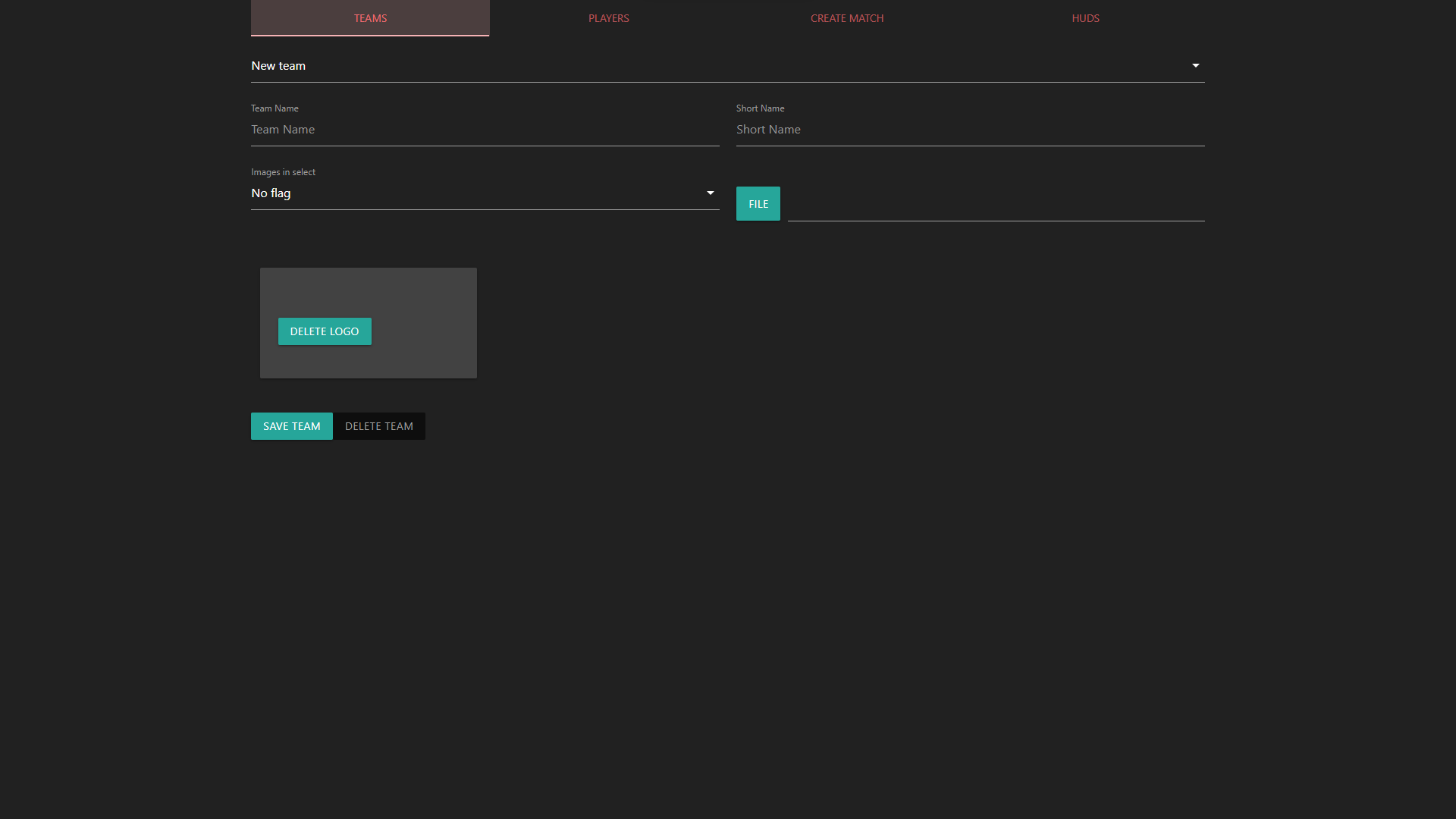This screenshot has height=819, width=1456.
Task: Click the teal FILE upload button
Action: coord(758,203)
